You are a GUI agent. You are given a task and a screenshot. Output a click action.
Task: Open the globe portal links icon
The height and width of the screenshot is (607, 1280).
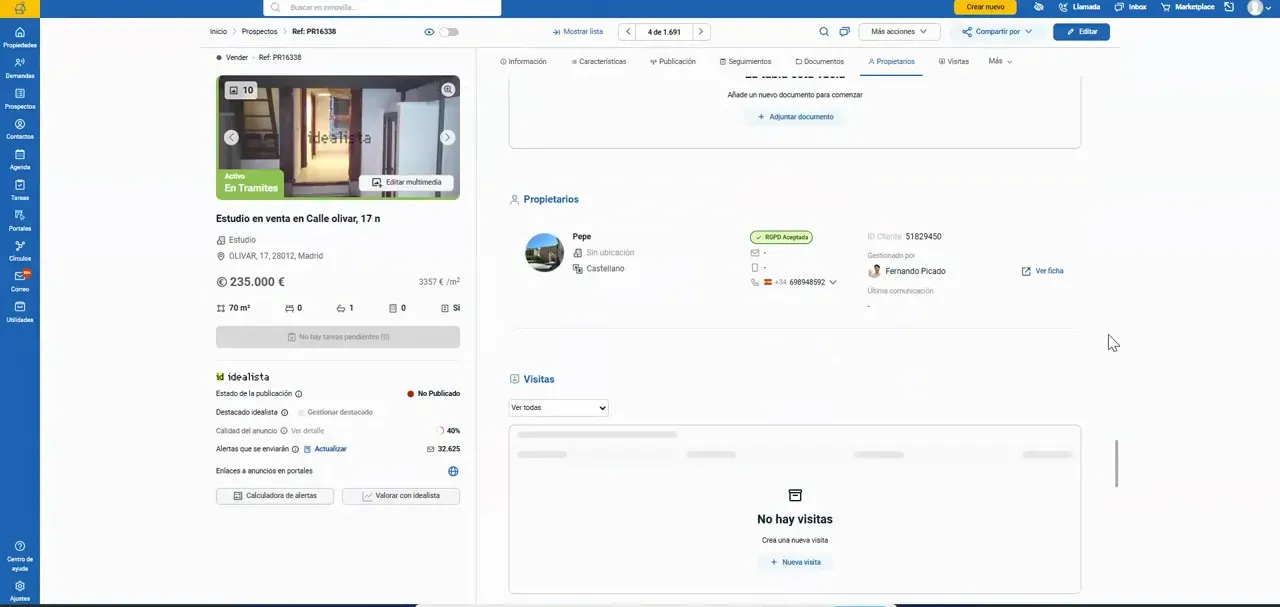(453, 471)
